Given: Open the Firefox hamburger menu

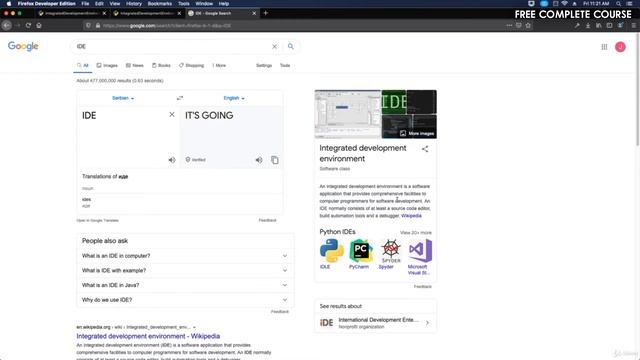Looking at the screenshot, I should tap(633, 25).
